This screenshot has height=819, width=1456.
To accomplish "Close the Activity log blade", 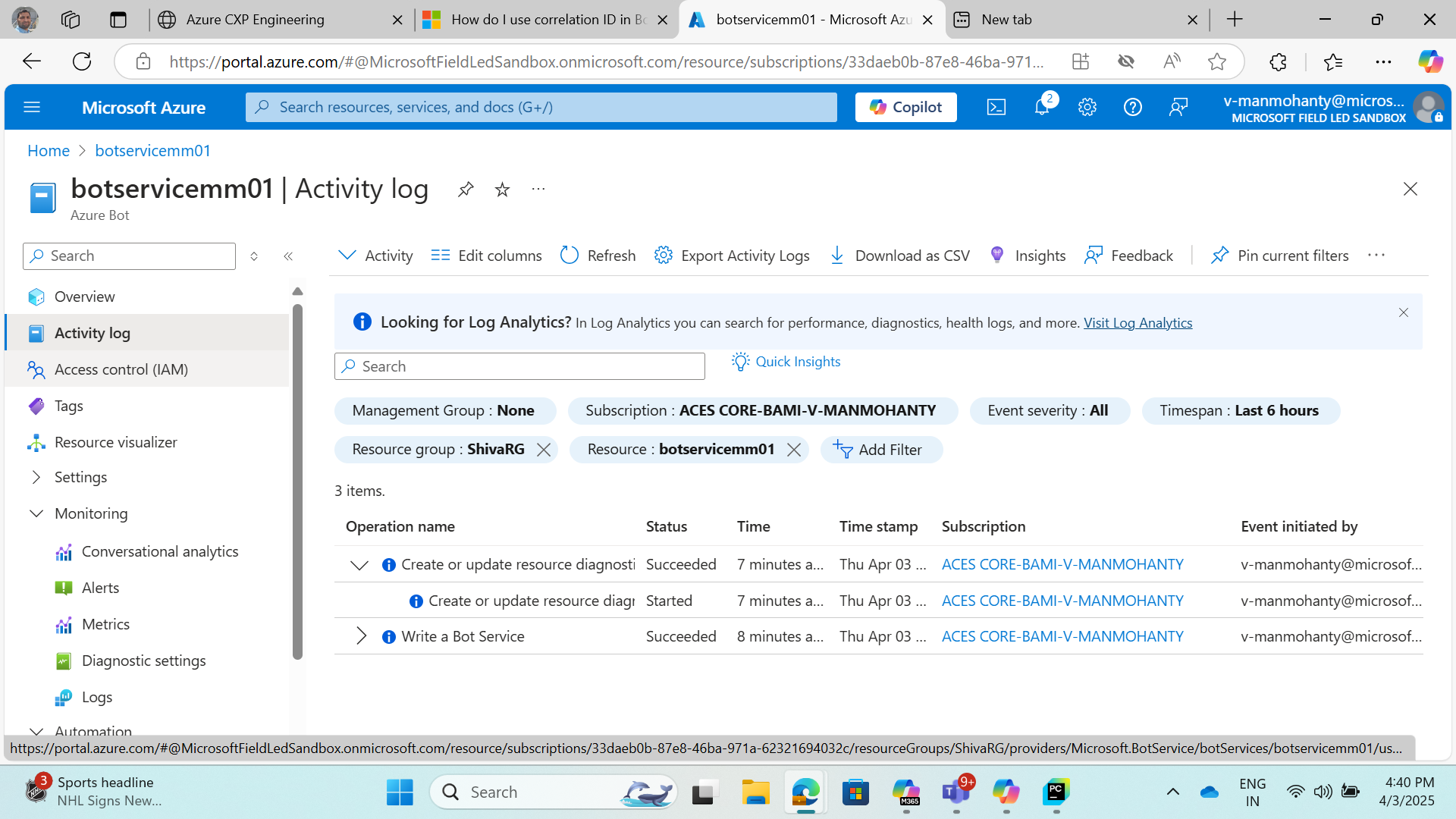I will pyautogui.click(x=1410, y=189).
